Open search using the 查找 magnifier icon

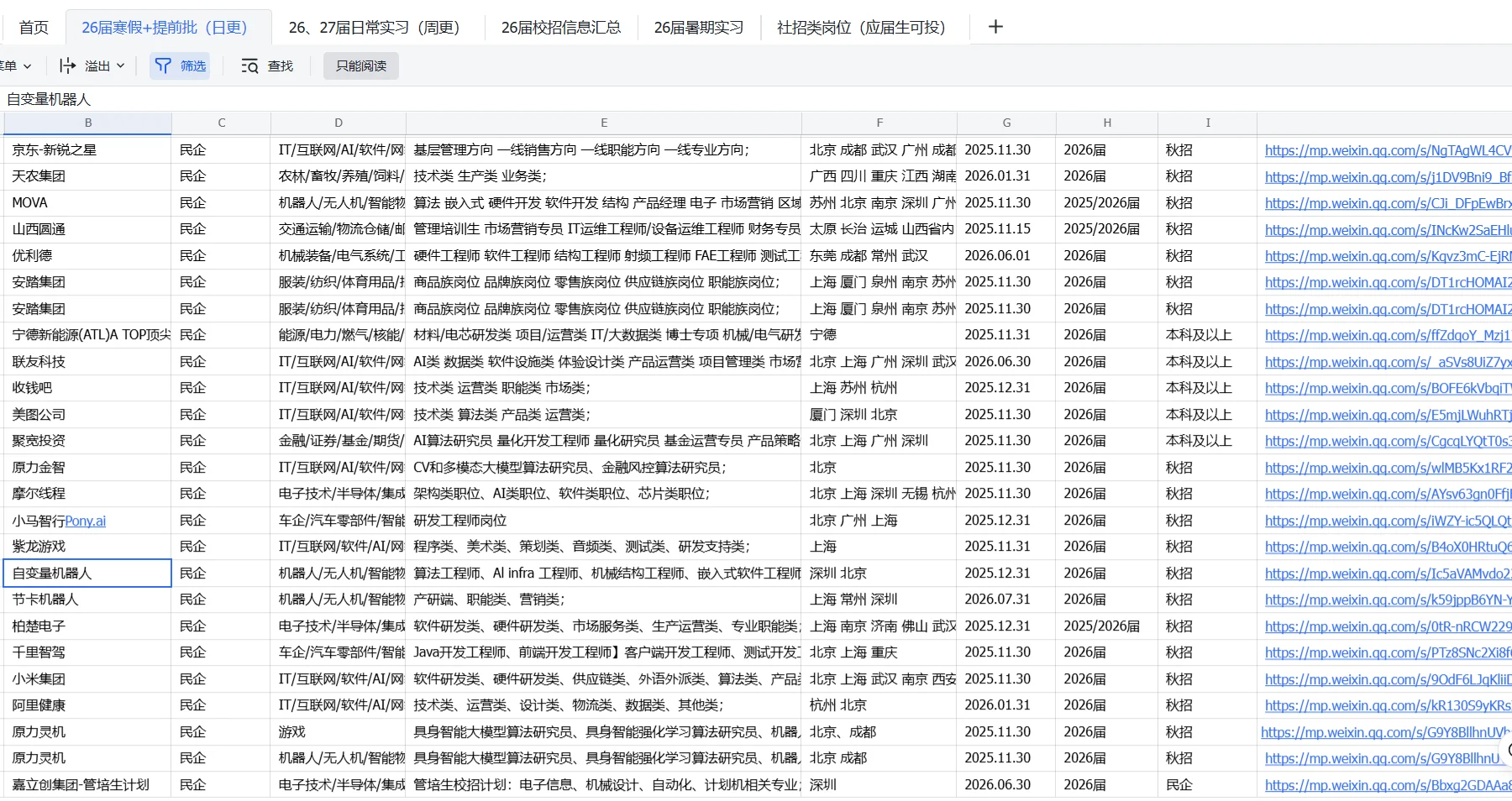pos(249,65)
